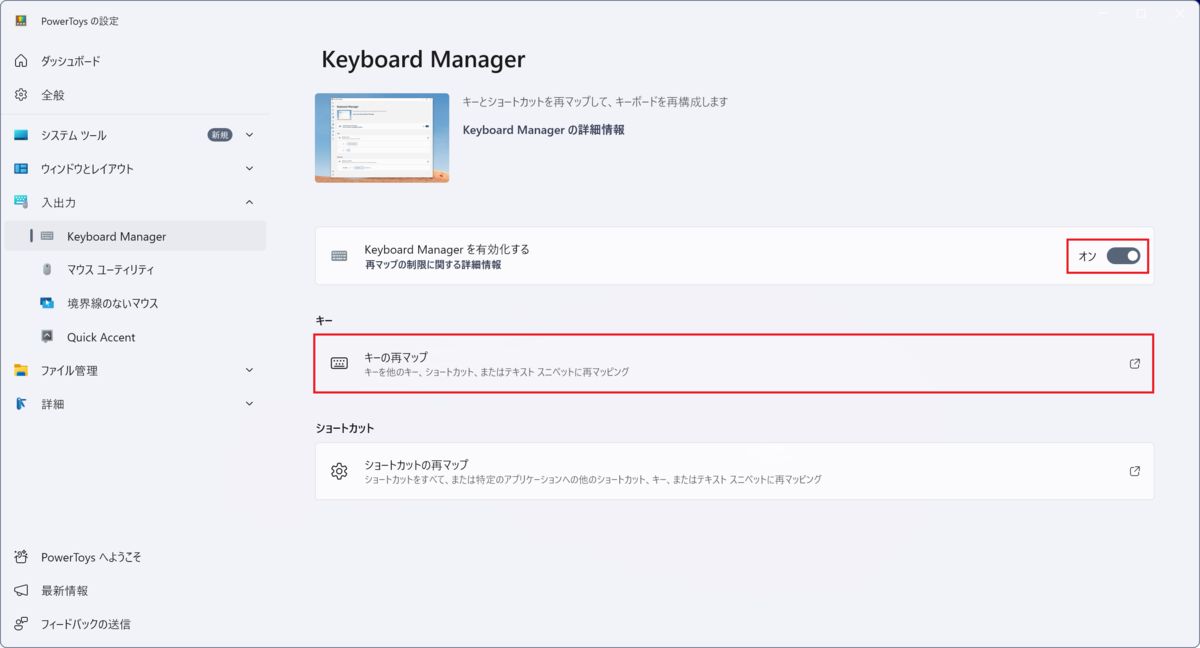The height and width of the screenshot is (648, 1200).
Task: Open キーの再マップ editor
Action: (x=734, y=364)
